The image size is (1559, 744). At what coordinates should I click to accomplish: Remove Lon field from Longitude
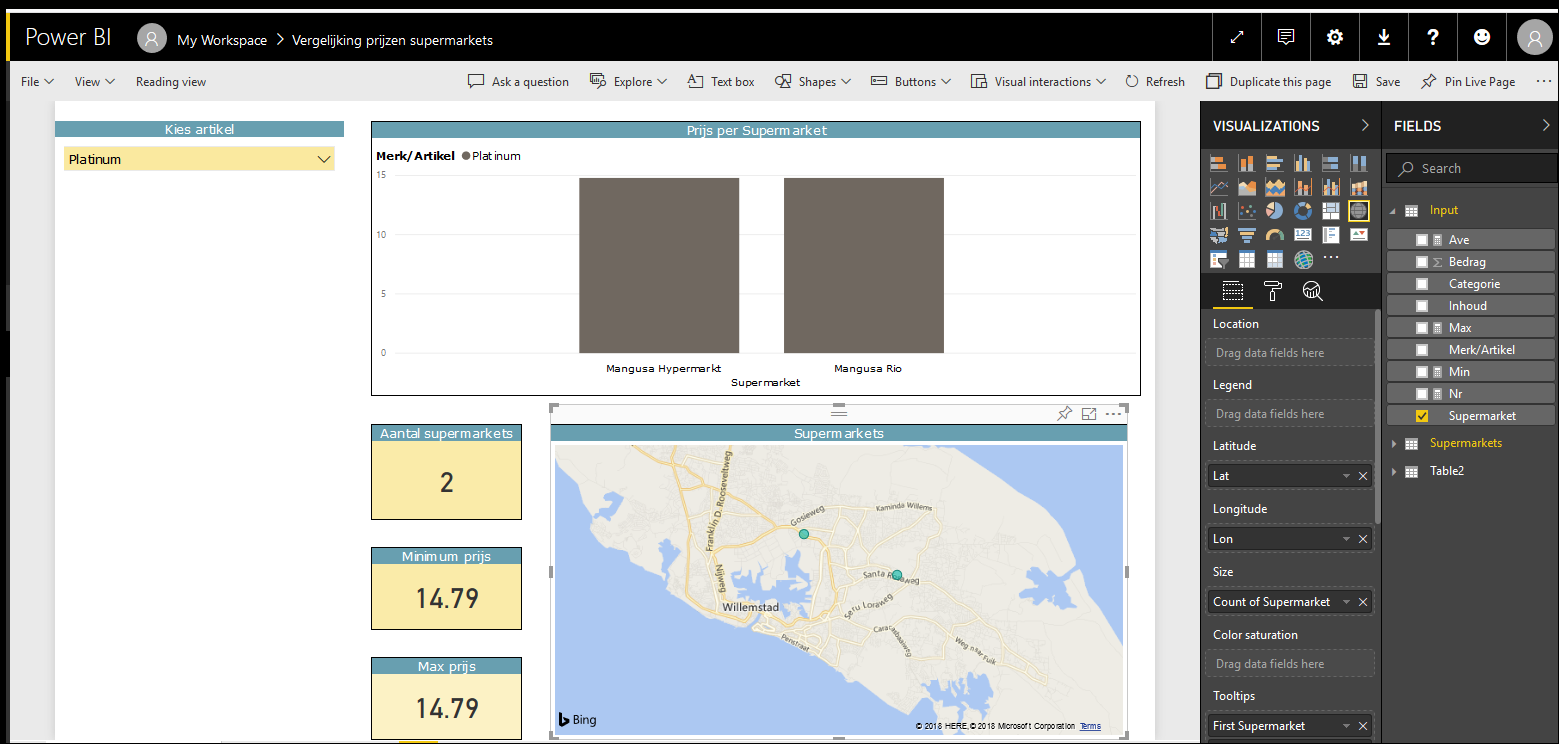point(1363,539)
